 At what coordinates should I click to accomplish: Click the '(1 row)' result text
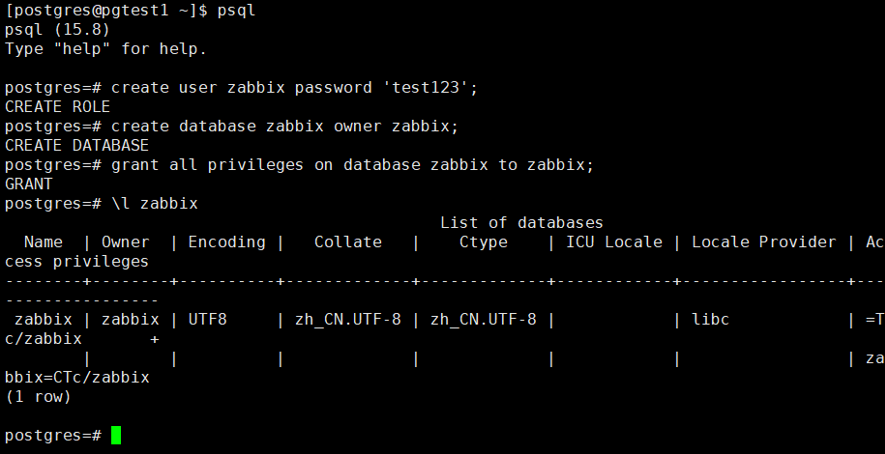tap(38, 397)
